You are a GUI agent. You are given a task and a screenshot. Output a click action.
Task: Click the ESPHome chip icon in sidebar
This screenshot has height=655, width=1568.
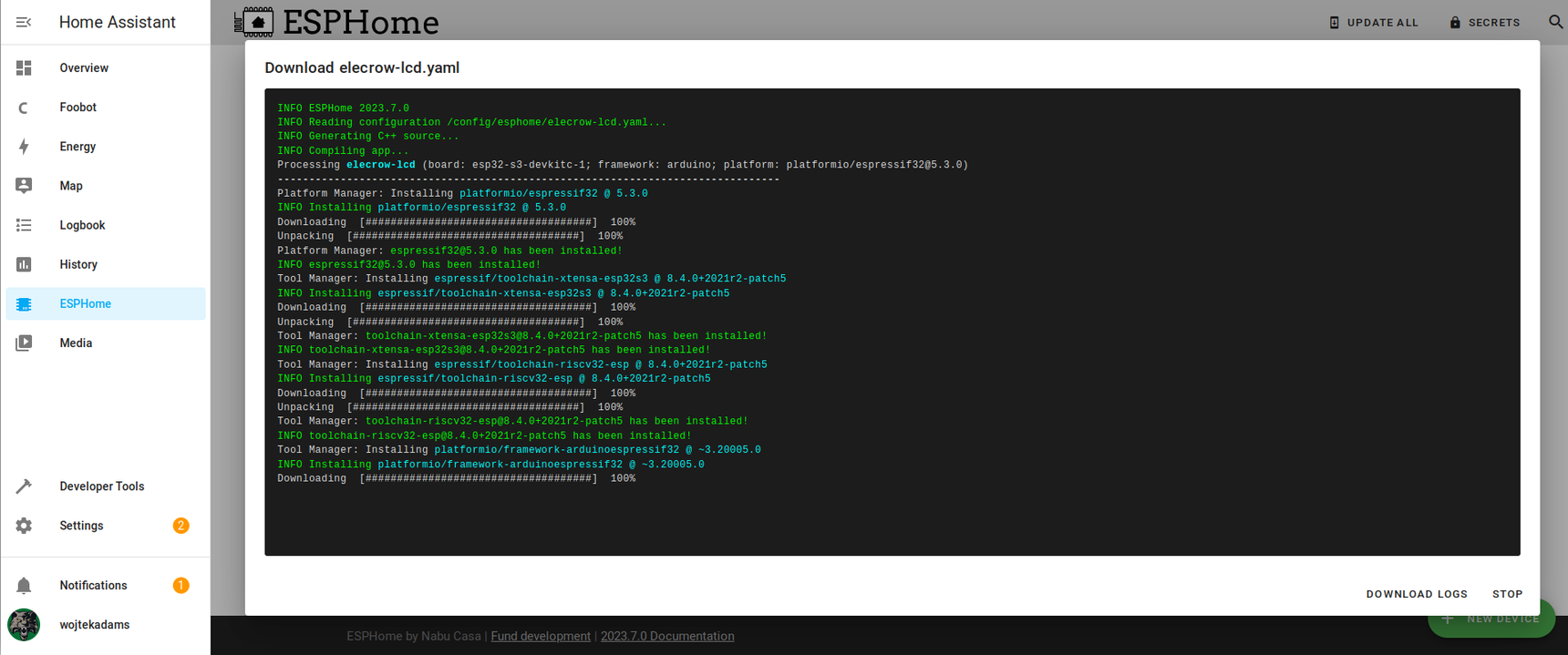(x=24, y=303)
